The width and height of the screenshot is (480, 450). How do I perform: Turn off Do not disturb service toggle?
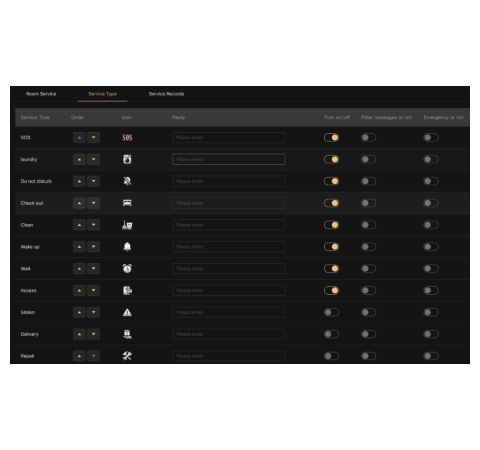tap(331, 181)
